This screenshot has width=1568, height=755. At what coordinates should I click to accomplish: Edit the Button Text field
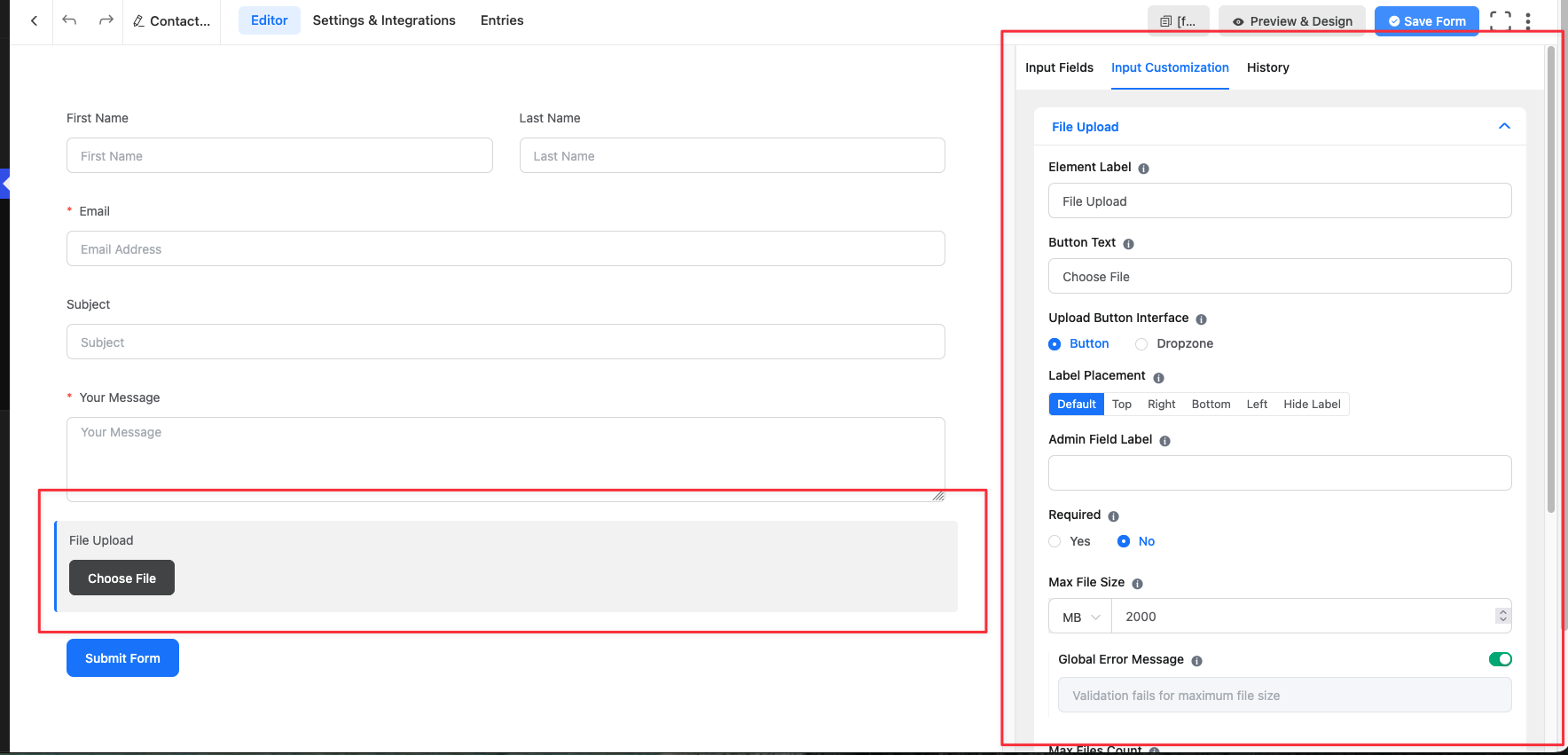[x=1280, y=276]
